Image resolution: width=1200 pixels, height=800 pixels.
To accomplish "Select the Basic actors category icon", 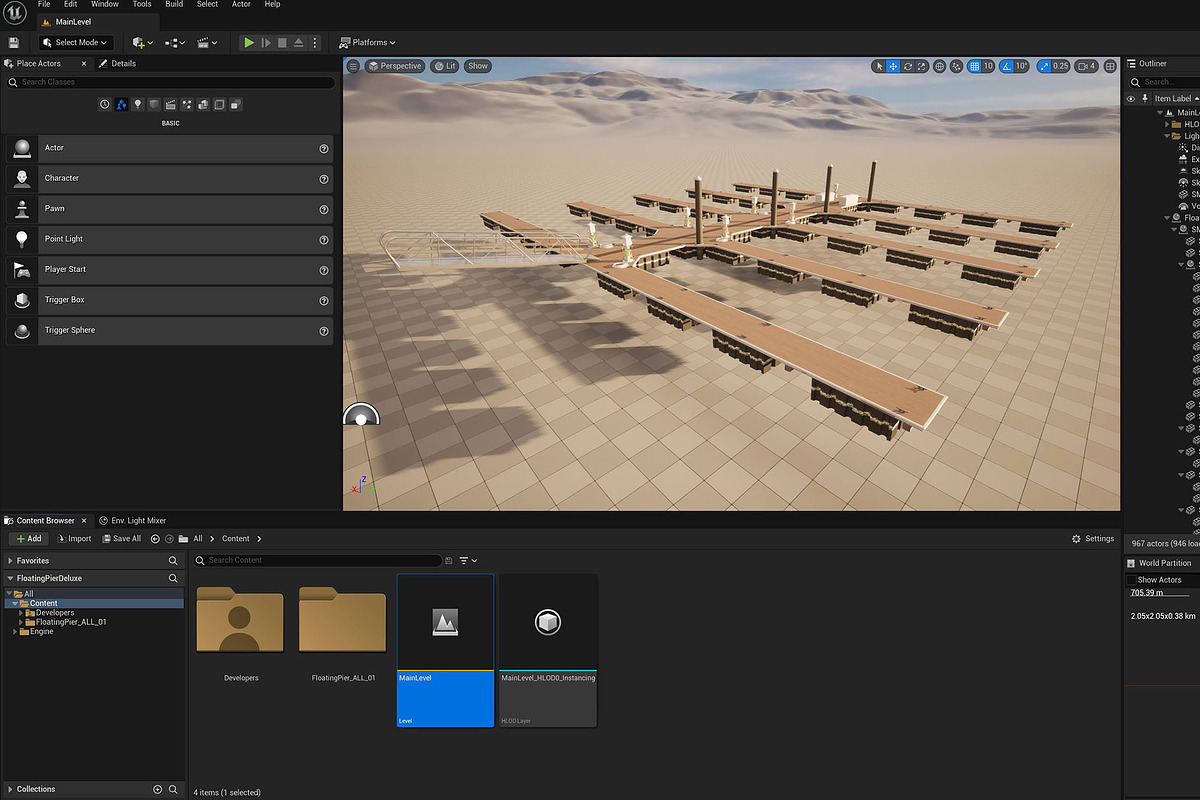I will point(121,104).
